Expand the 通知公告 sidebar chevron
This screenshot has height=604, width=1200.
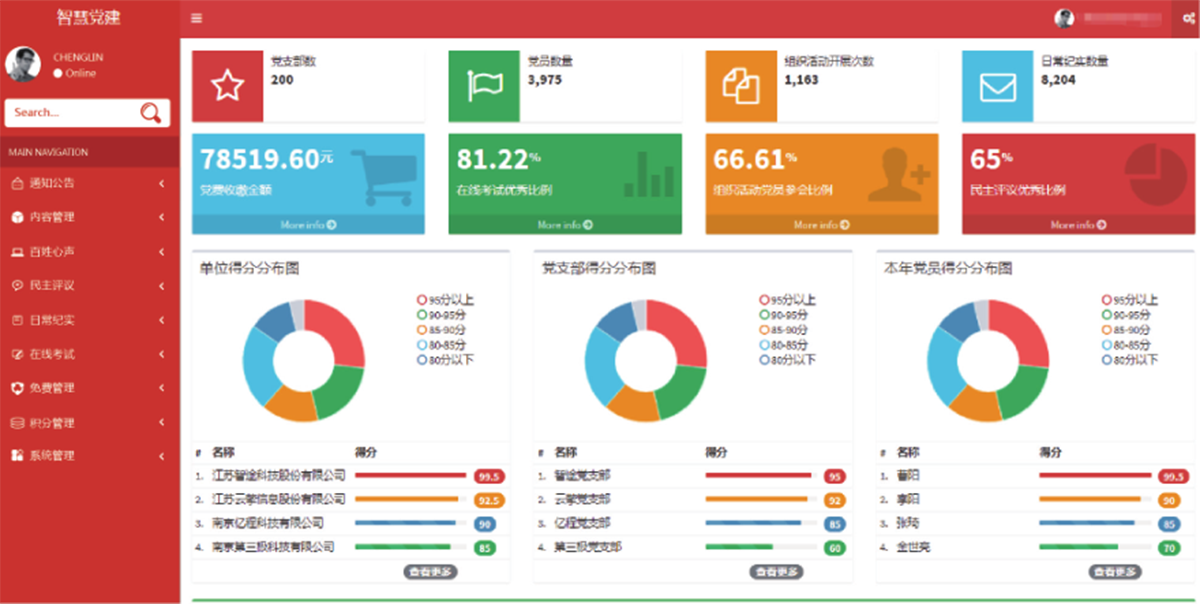tap(161, 183)
